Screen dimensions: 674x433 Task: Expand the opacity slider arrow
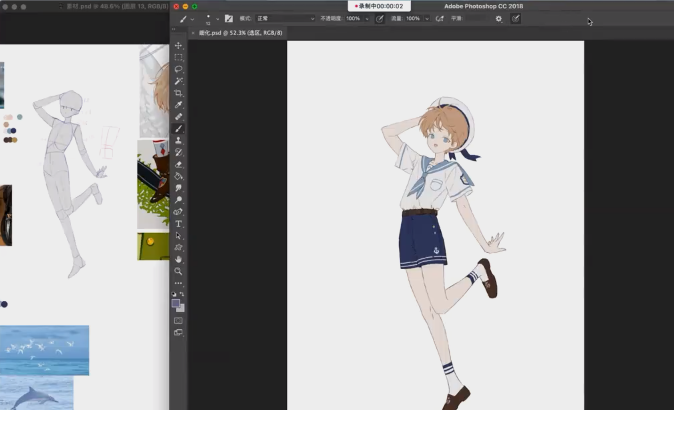click(x=367, y=19)
